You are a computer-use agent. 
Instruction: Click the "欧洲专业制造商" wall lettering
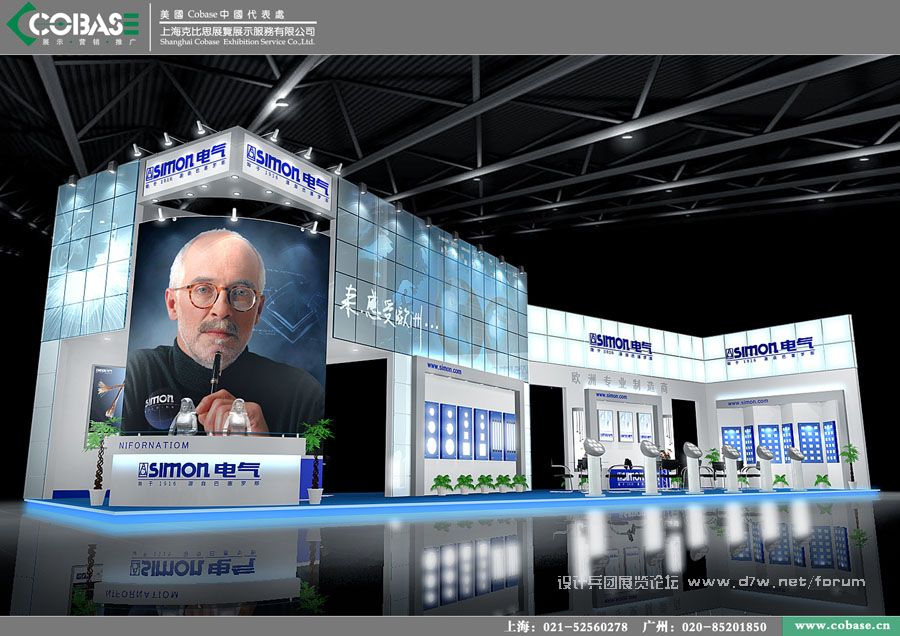(619, 383)
